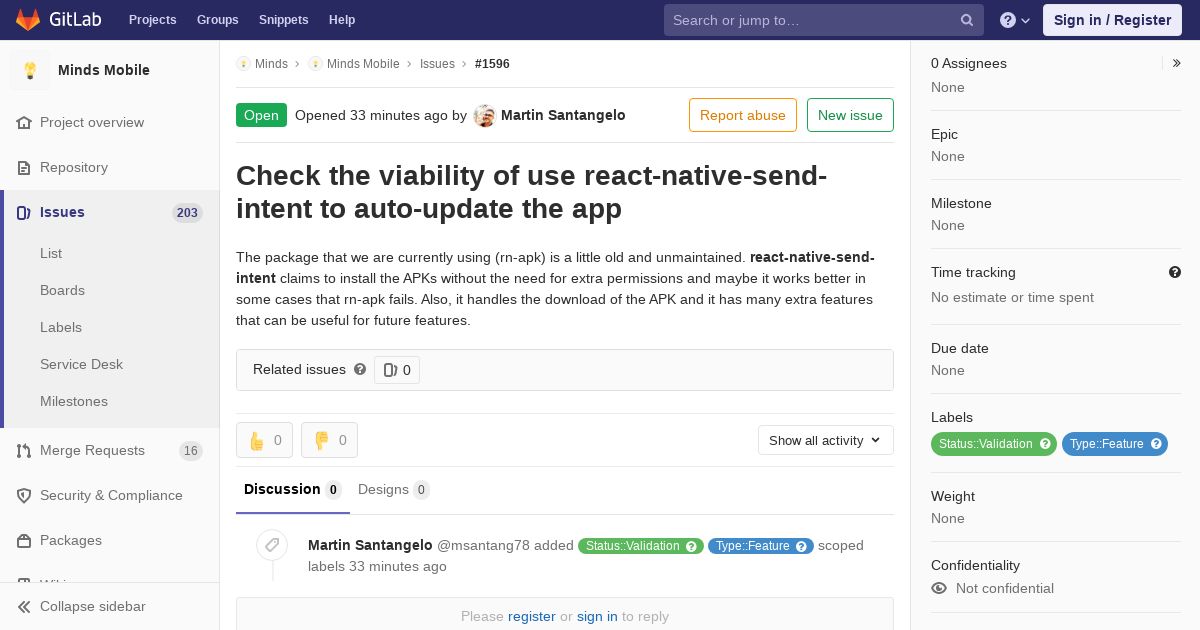
Task: Open Minds breadcrumb link
Action: (x=271, y=63)
